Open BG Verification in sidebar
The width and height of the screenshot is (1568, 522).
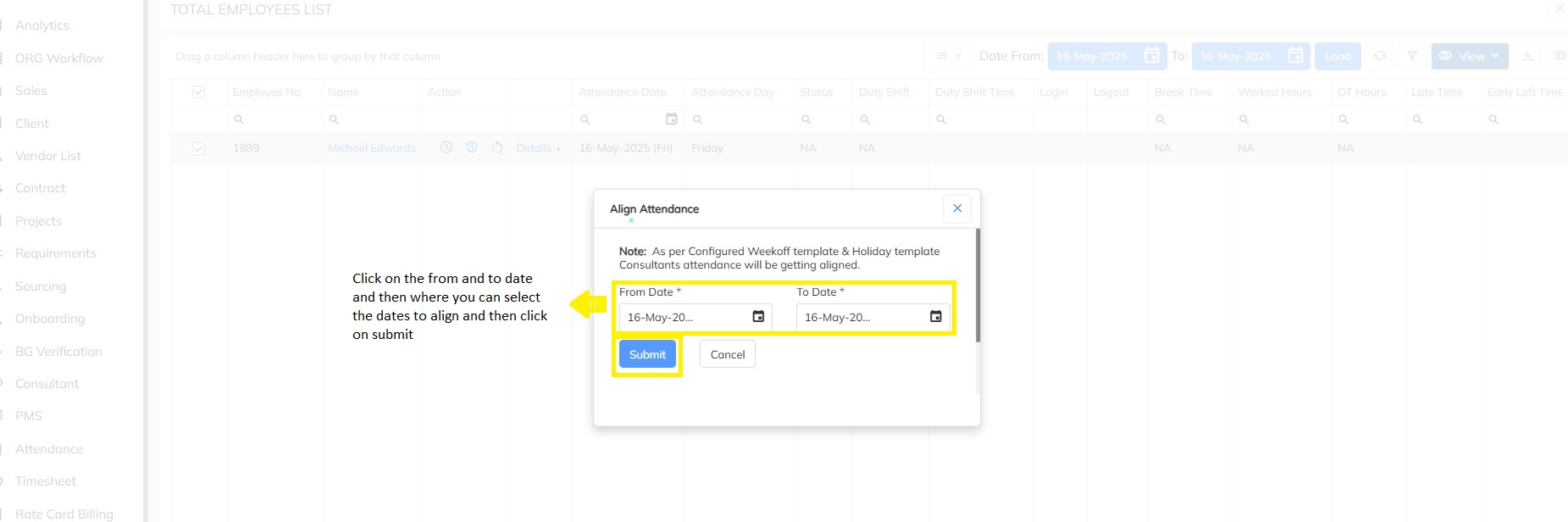tap(58, 352)
